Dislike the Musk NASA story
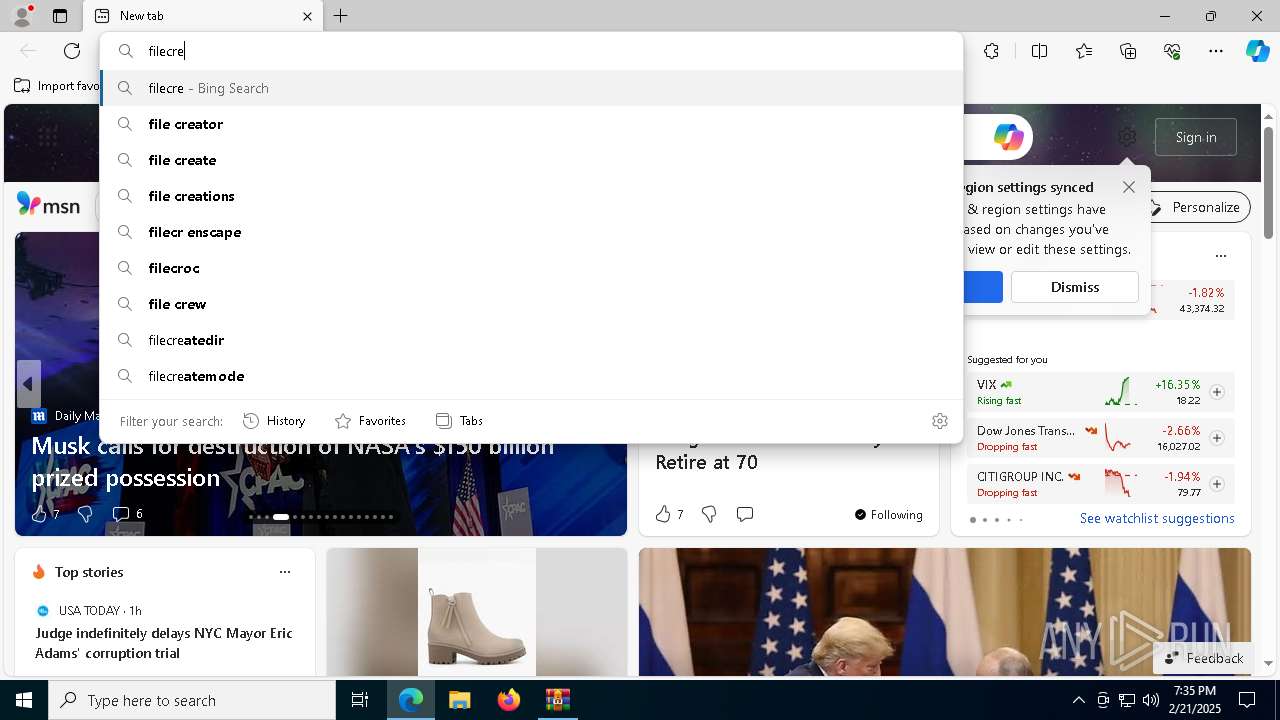The image size is (1280, 720). 85,514
